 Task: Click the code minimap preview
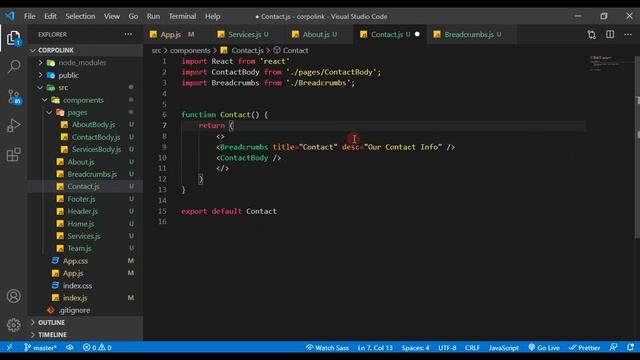606,63
